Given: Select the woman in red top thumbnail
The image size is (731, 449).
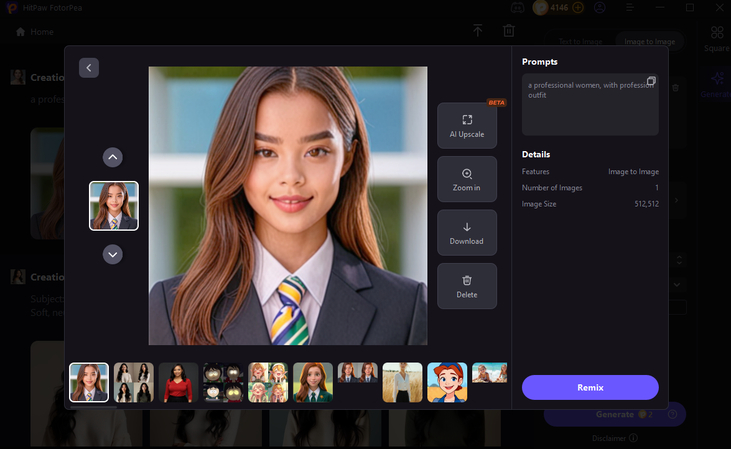Looking at the screenshot, I should [178, 382].
